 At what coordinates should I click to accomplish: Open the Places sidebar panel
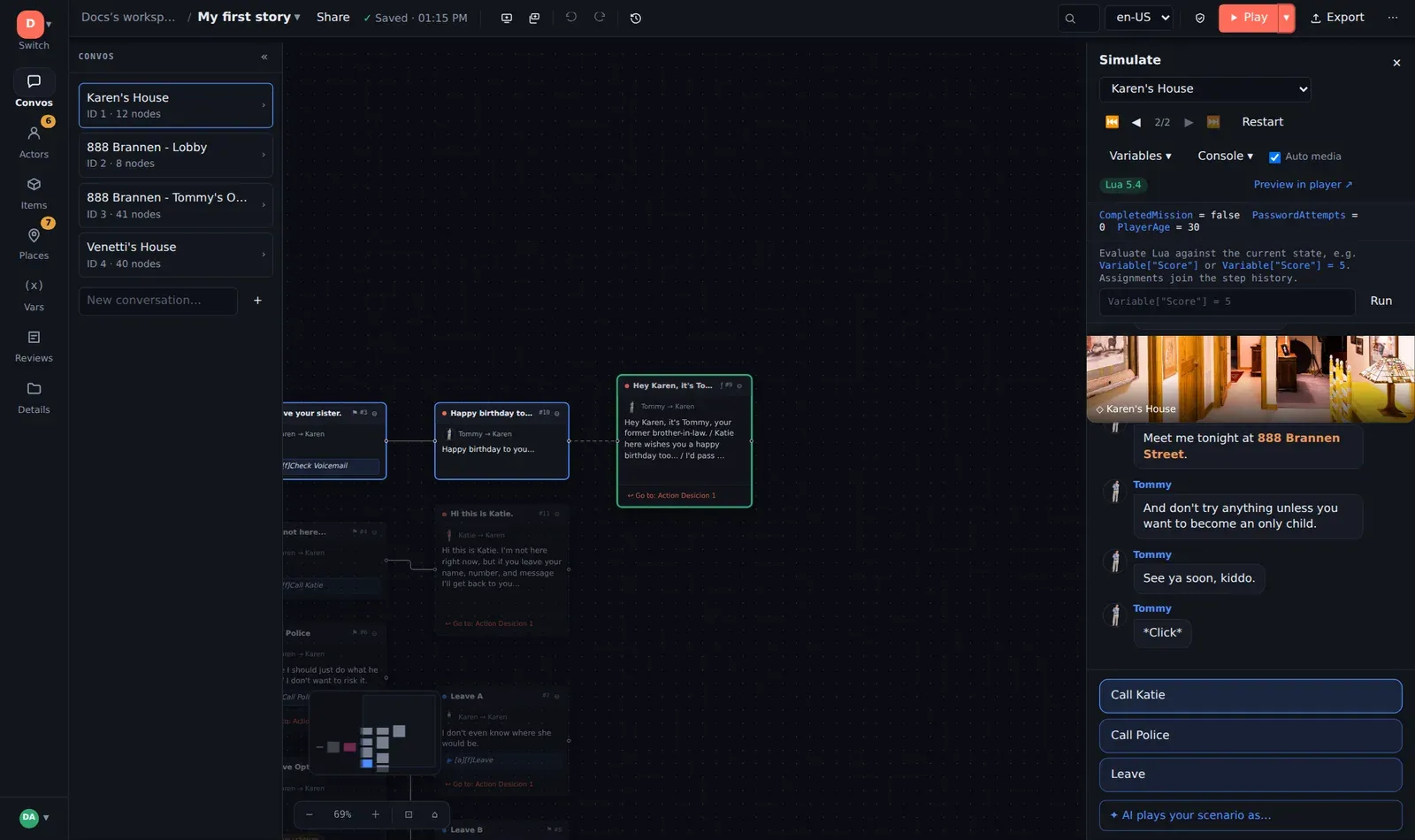coord(34,243)
